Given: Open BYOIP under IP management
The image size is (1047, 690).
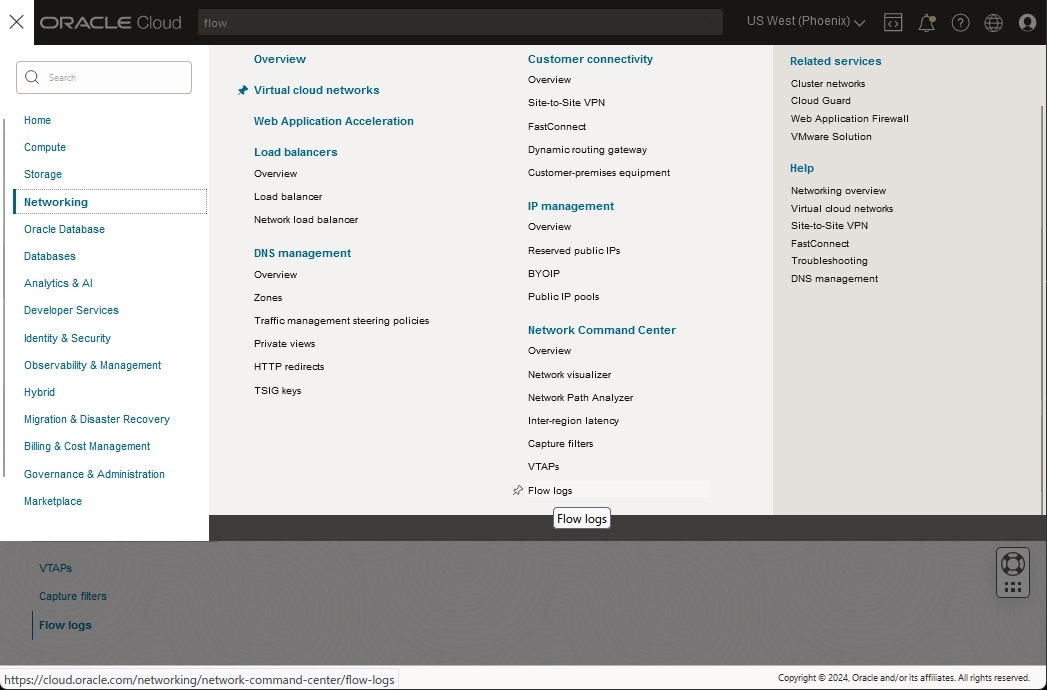Looking at the screenshot, I should 544,273.
